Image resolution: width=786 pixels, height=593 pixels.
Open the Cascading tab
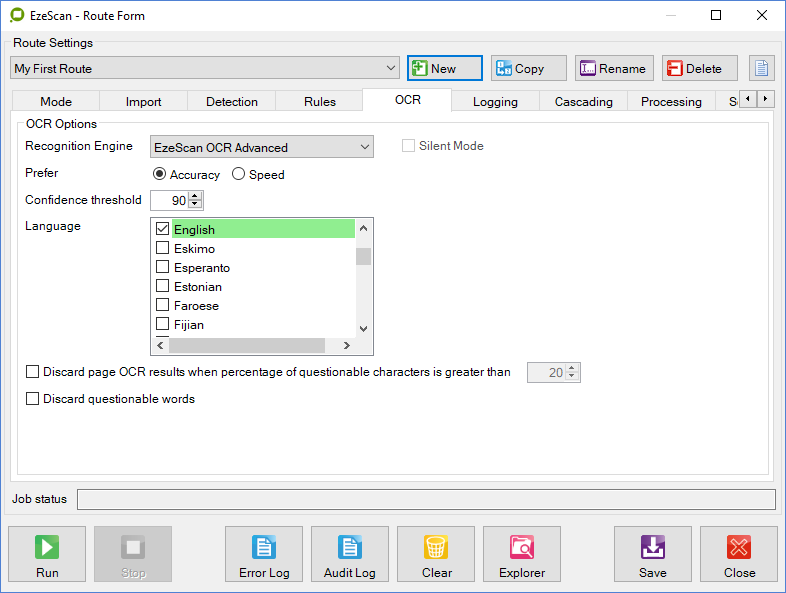tap(583, 101)
